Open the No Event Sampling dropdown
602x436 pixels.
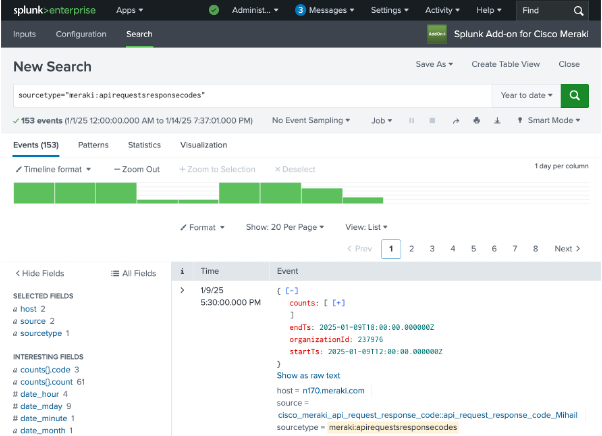(311, 121)
